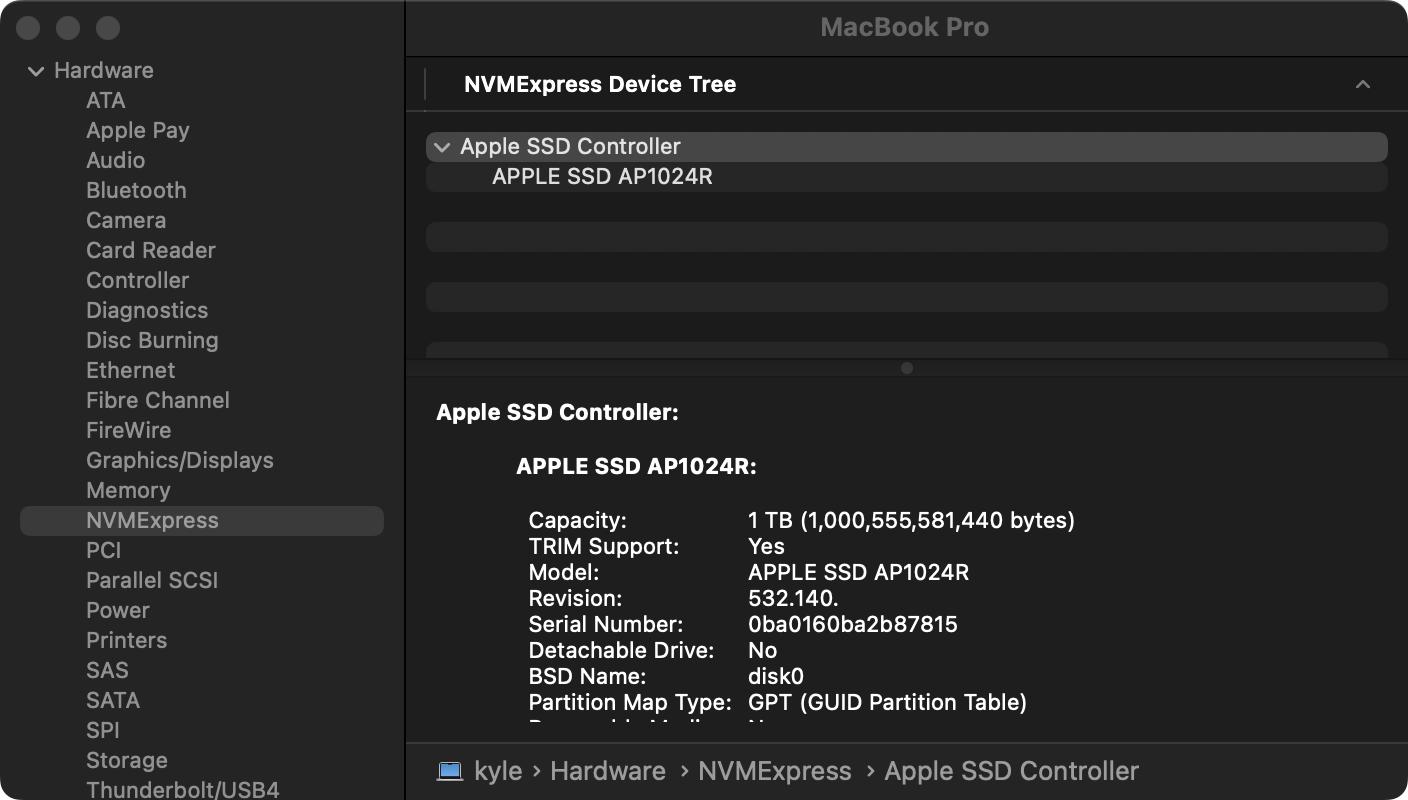The image size is (1408, 800).
Task: Click the TRIM Support: label
Action: [x=604, y=546]
